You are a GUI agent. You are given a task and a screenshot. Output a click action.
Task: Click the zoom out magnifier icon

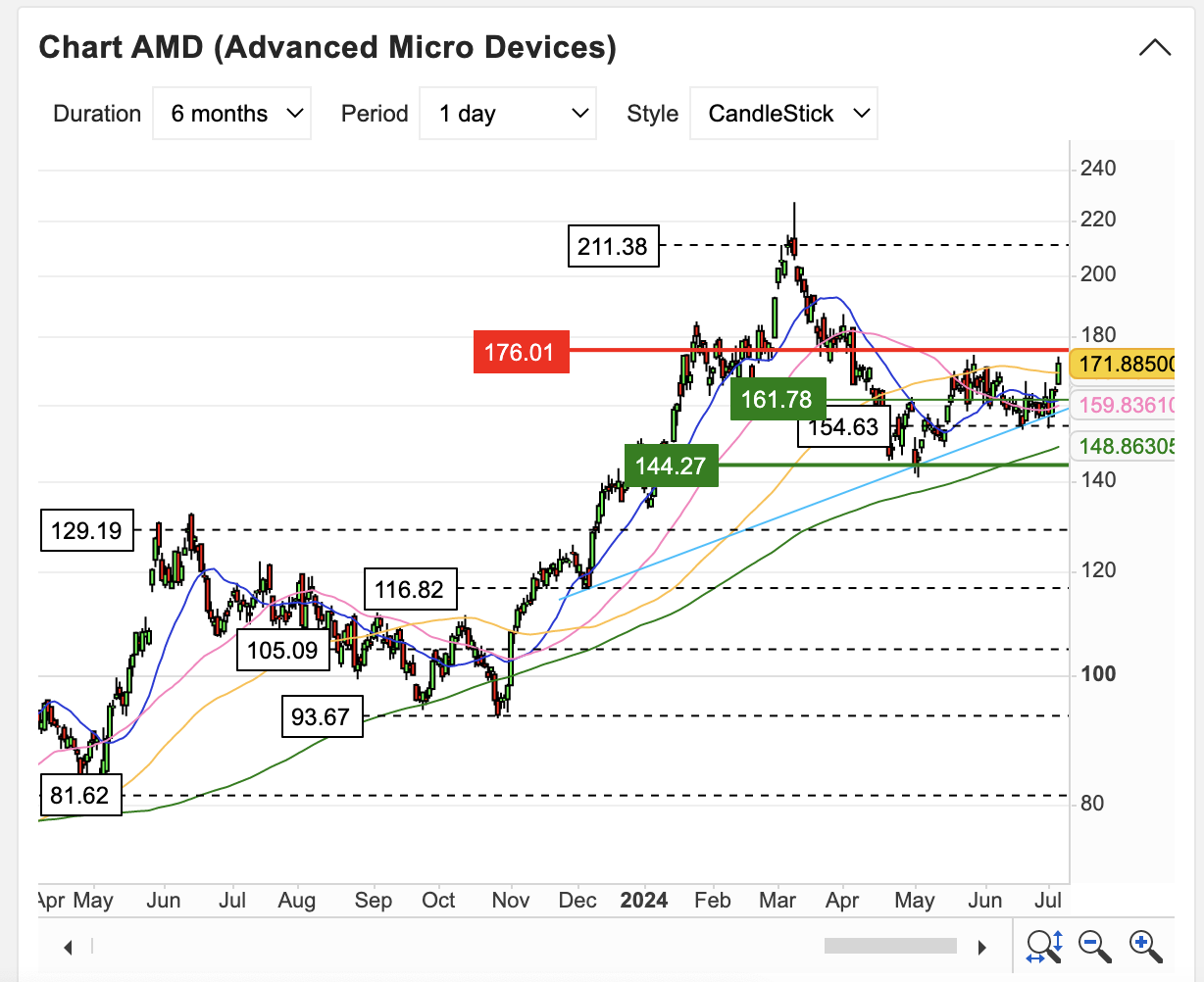(x=1095, y=946)
